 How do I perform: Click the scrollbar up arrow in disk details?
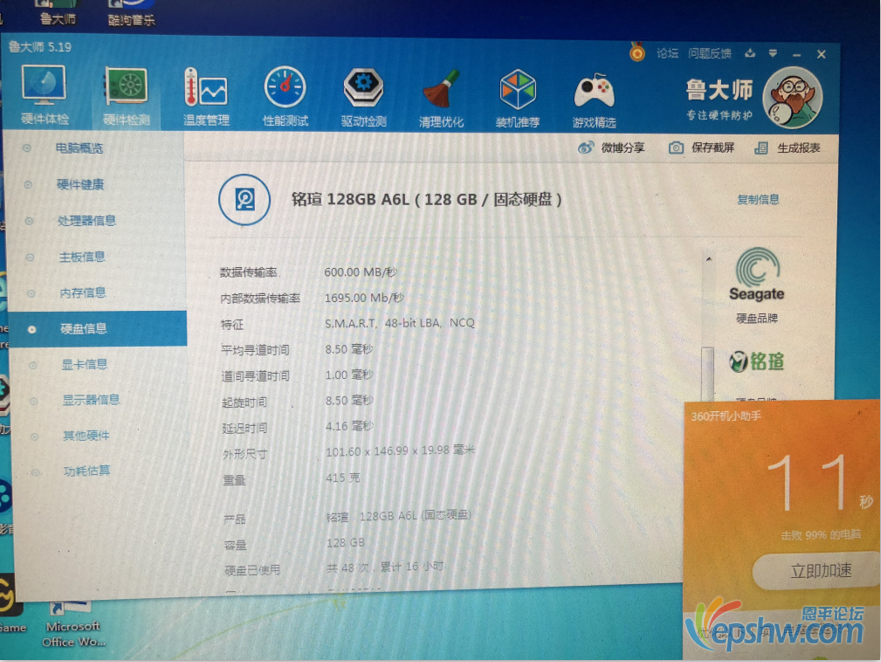[709, 260]
